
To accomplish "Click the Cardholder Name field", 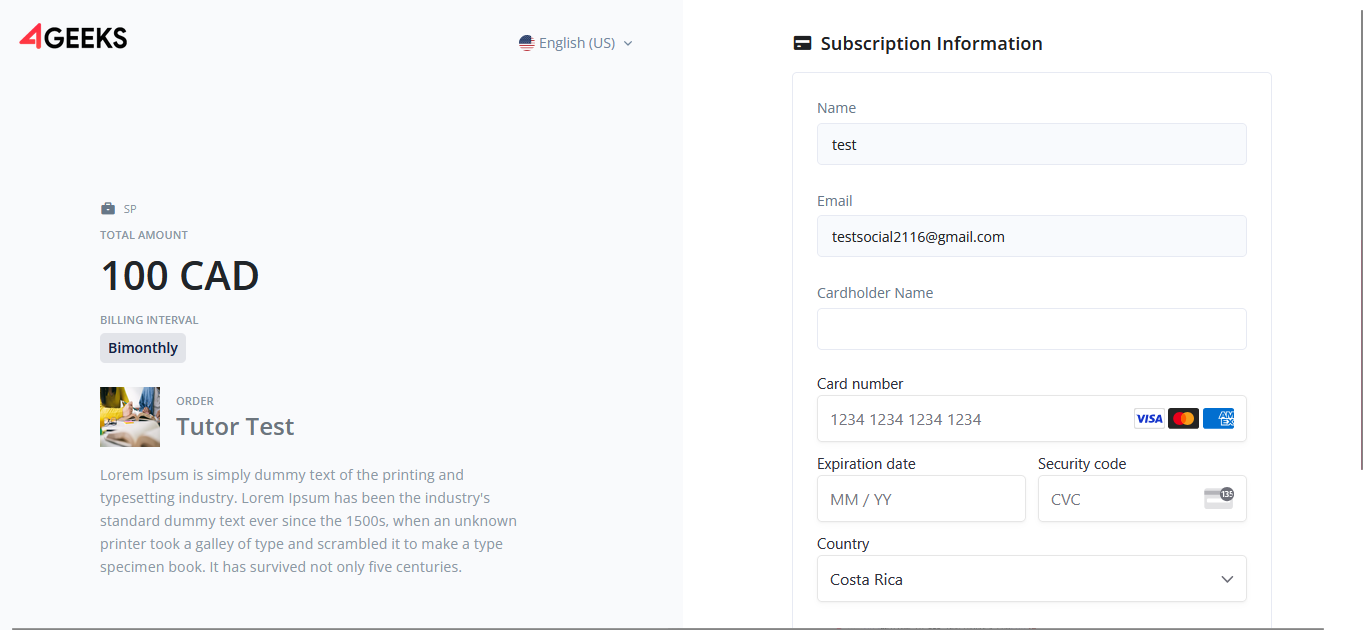I will tap(1031, 329).
